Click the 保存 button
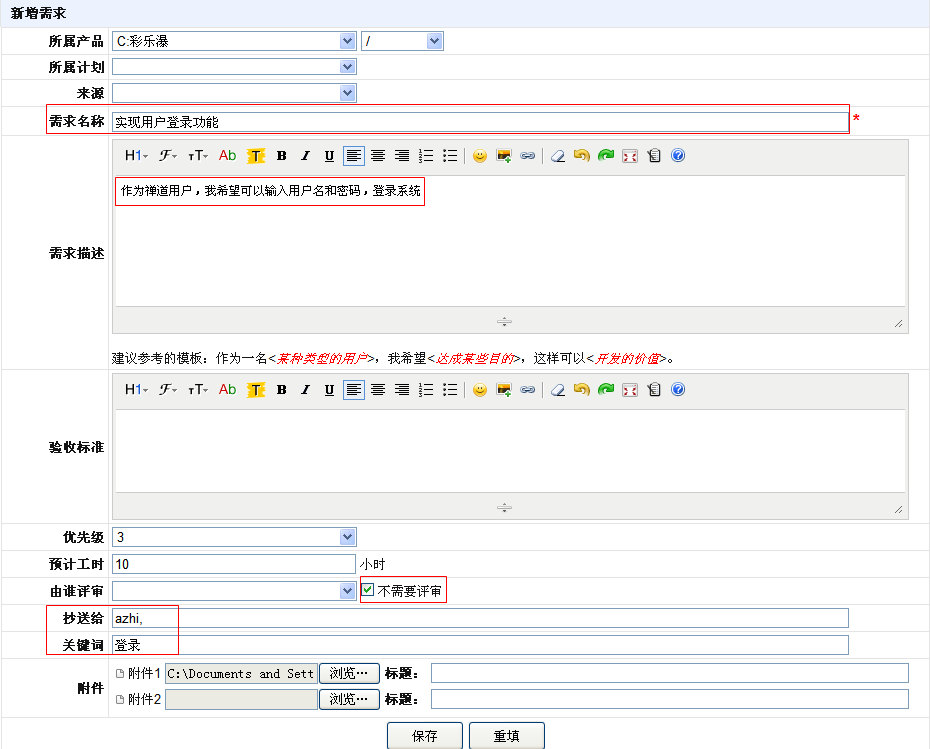930x749 pixels. click(425, 736)
